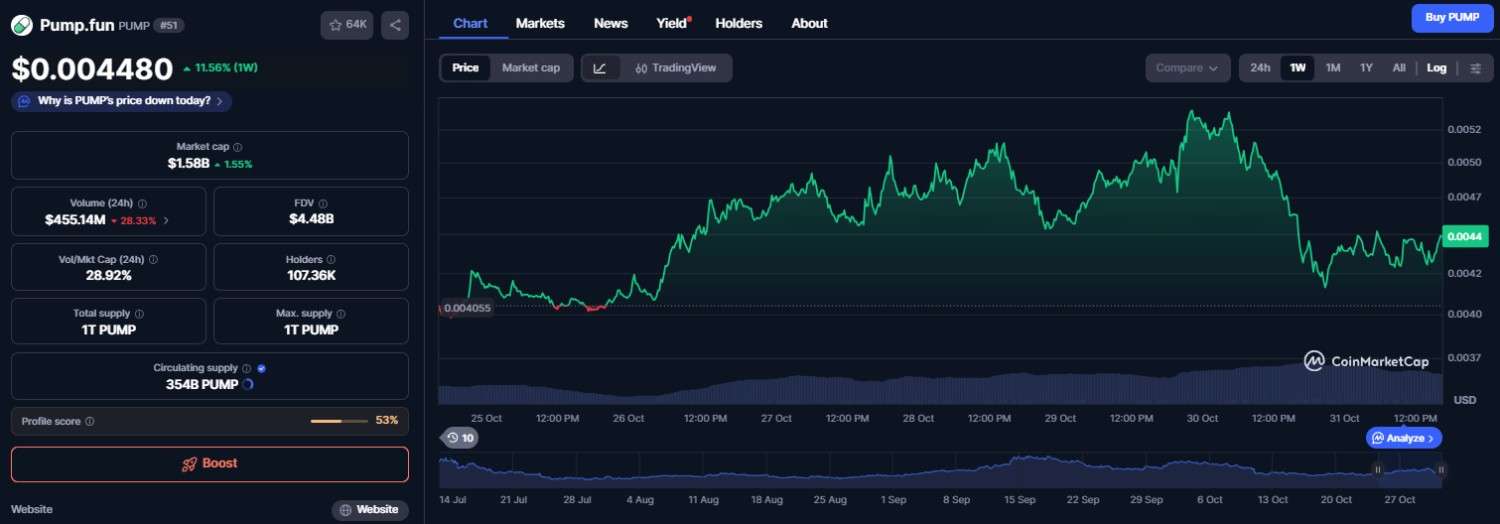Image resolution: width=1500 pixels, height=524 pixels.
Task: Click the info icon beside Market cap
Action: [237, 147]
